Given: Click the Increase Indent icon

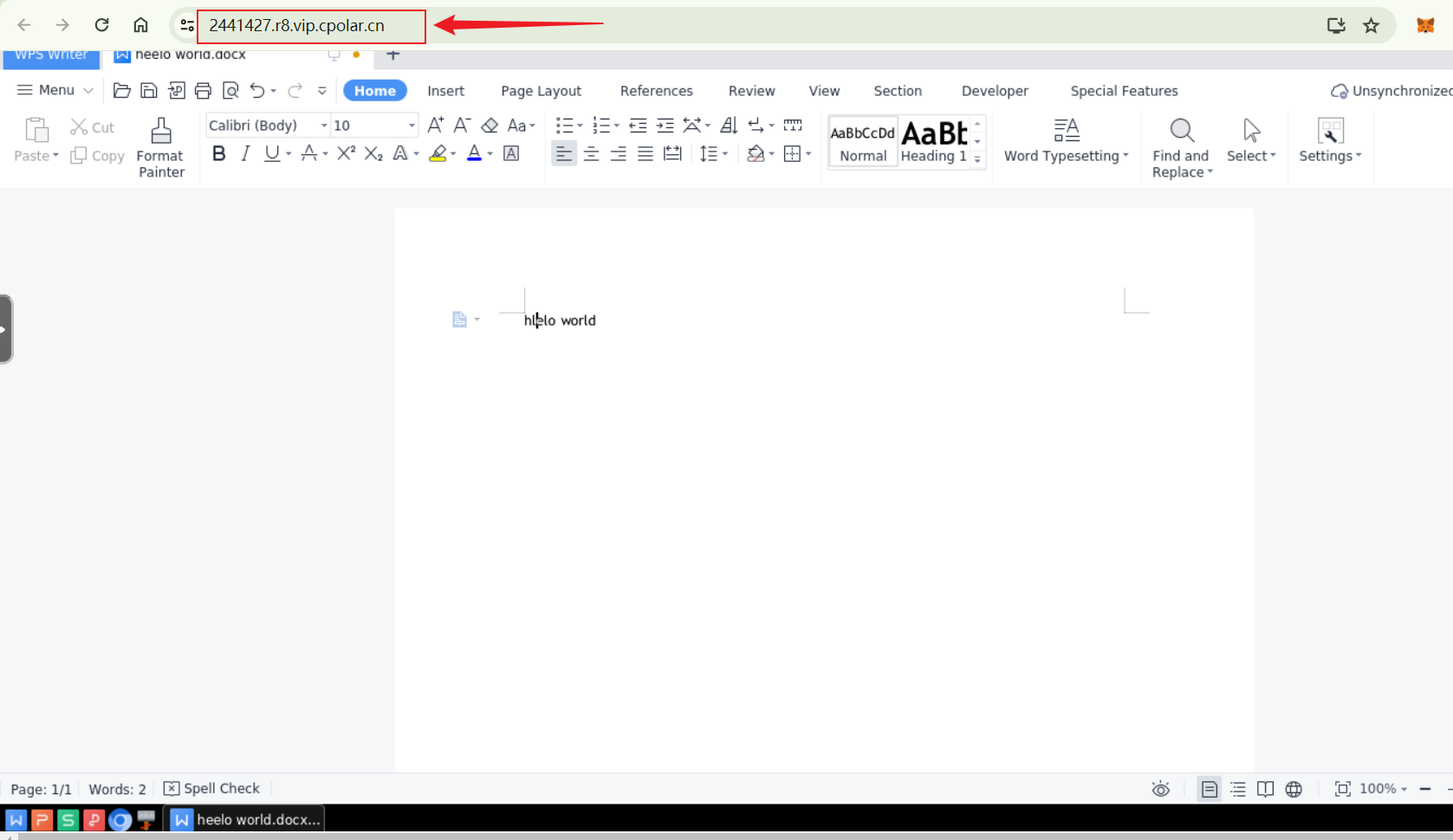Looking at the screenshot, I should tap(665, 126).
